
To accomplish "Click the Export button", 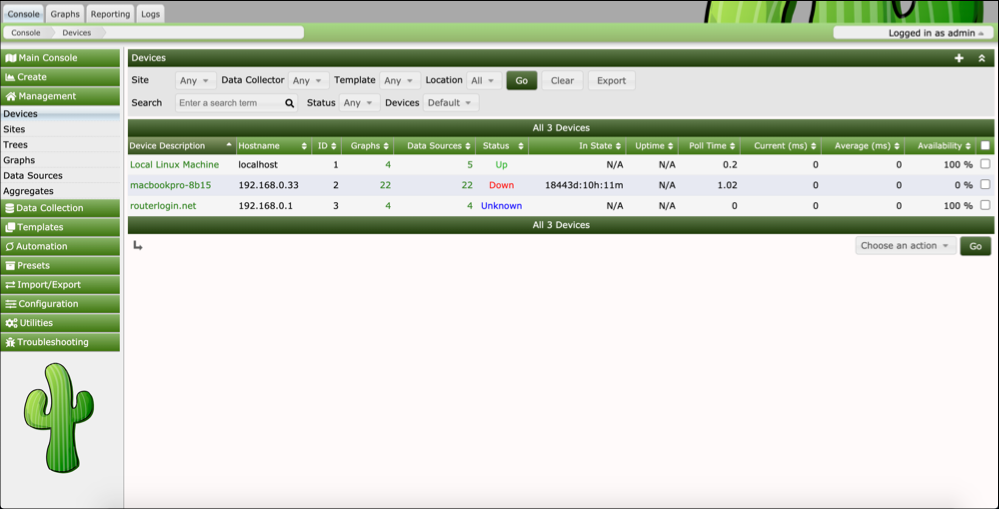I will pos(612,81).
